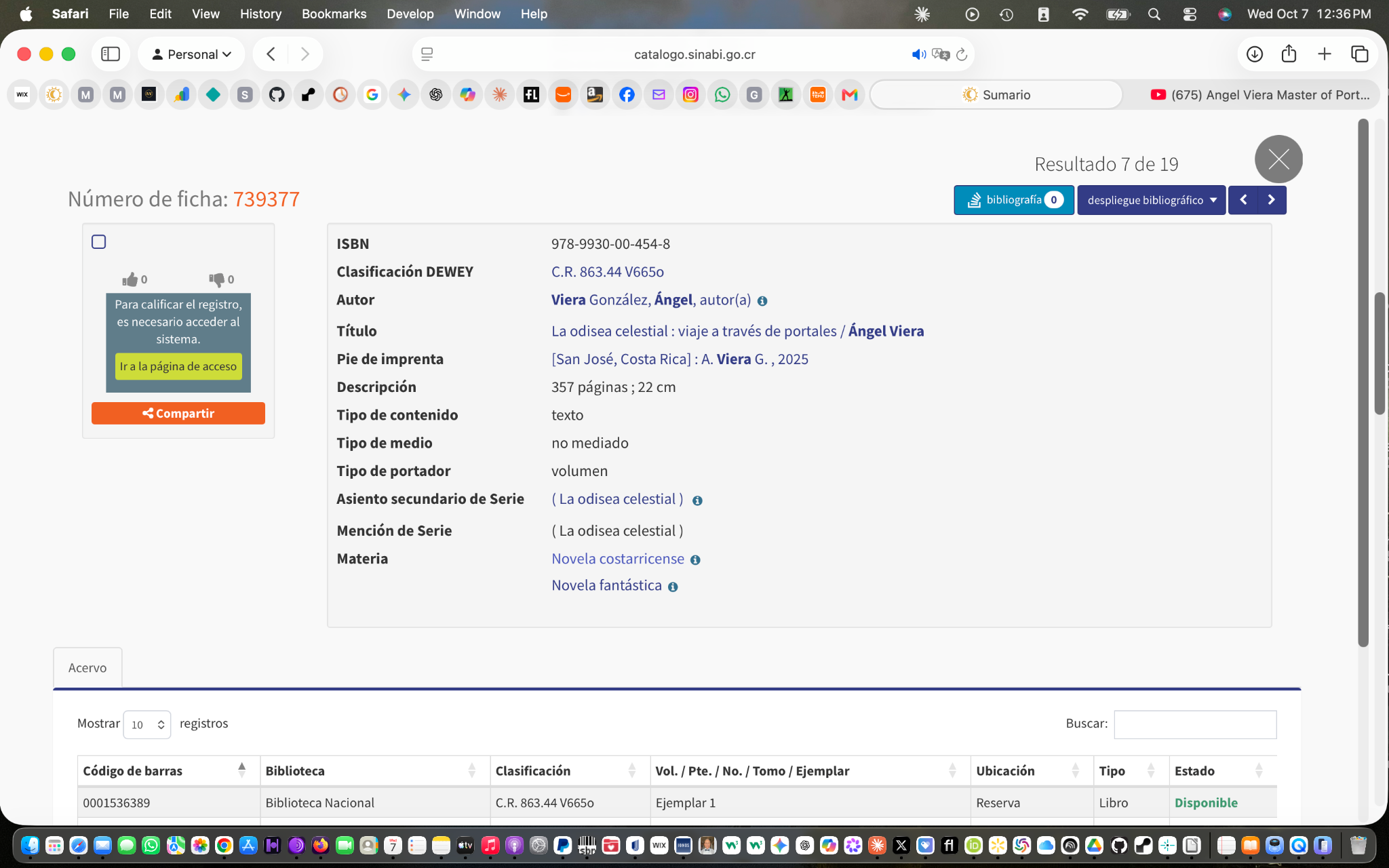Go to next result arrow
The height and width of the screenshot is (868, 1389).
click(x=1272, y=200)
